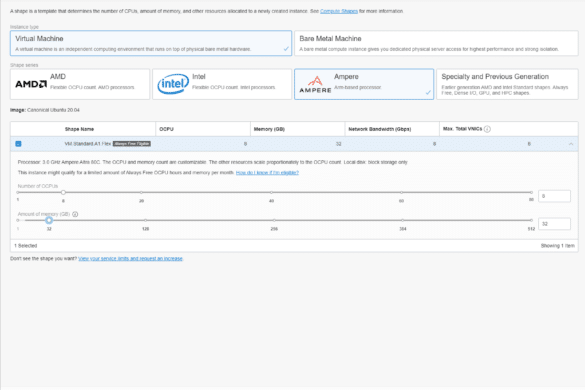Click the Always Free Eligible badge
585x390 pixels.
(x=132, y=144)
